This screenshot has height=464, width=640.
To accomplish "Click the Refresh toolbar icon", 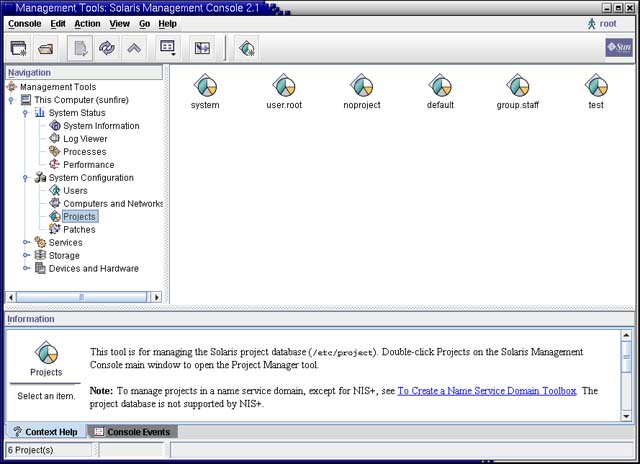I will [x=107, y=48].
